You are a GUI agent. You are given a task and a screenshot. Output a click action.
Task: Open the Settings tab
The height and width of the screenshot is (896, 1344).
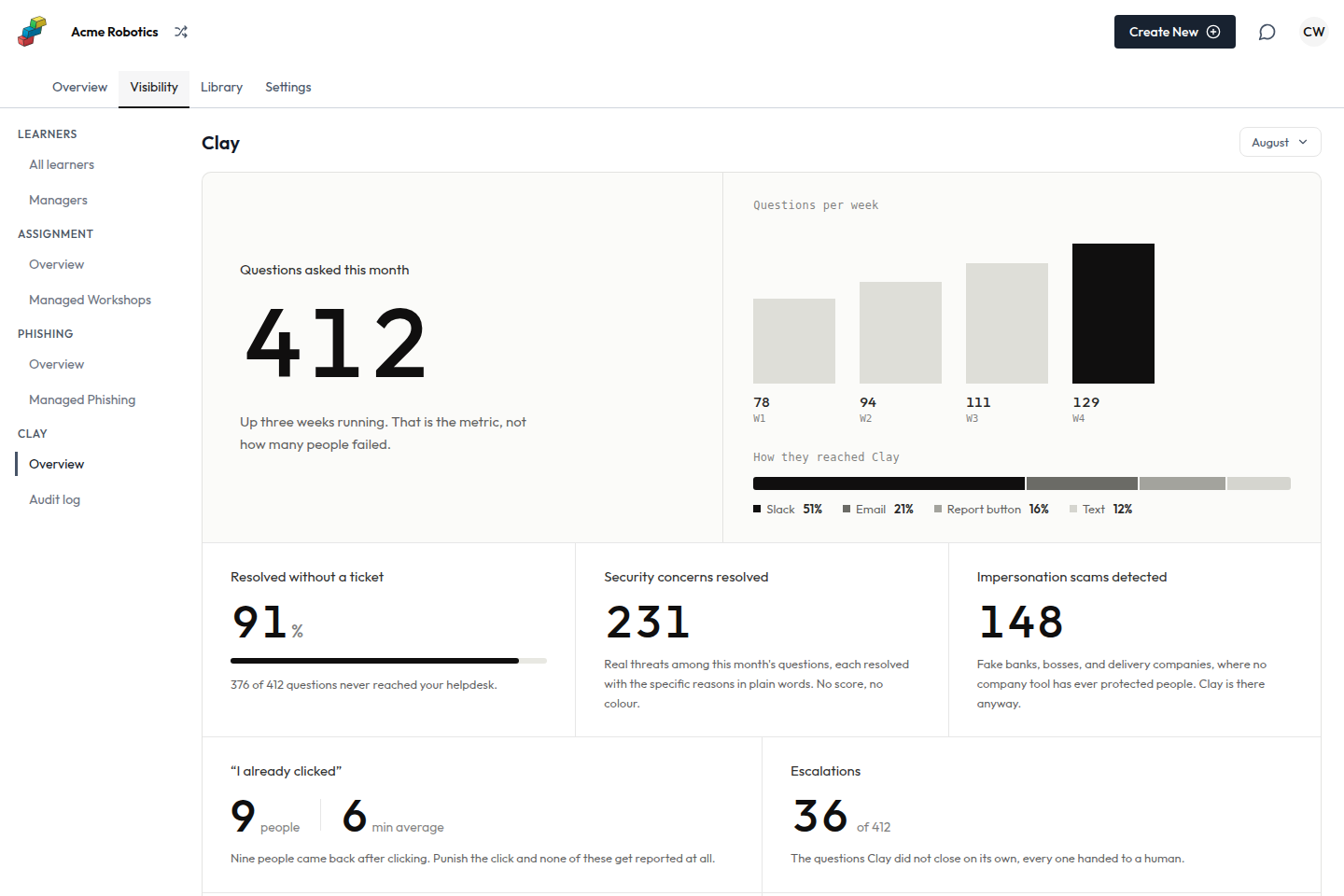287,87
